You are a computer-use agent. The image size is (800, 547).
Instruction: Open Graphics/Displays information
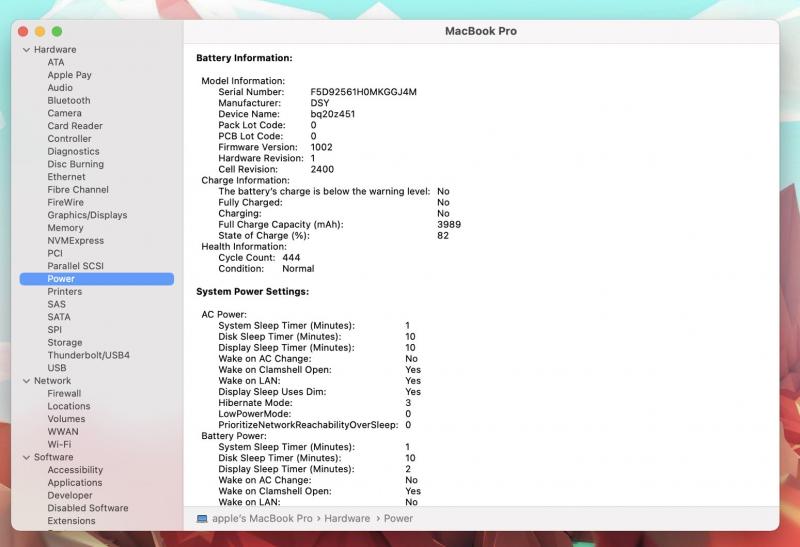[87, 215]
